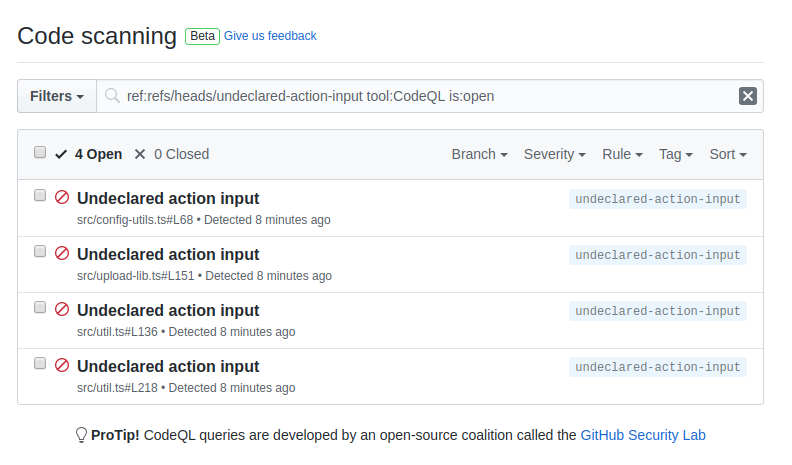Screen dimensions: 792x465
Task: Click the search magnifier icon in filter box
Action: (x=114, y=96)
